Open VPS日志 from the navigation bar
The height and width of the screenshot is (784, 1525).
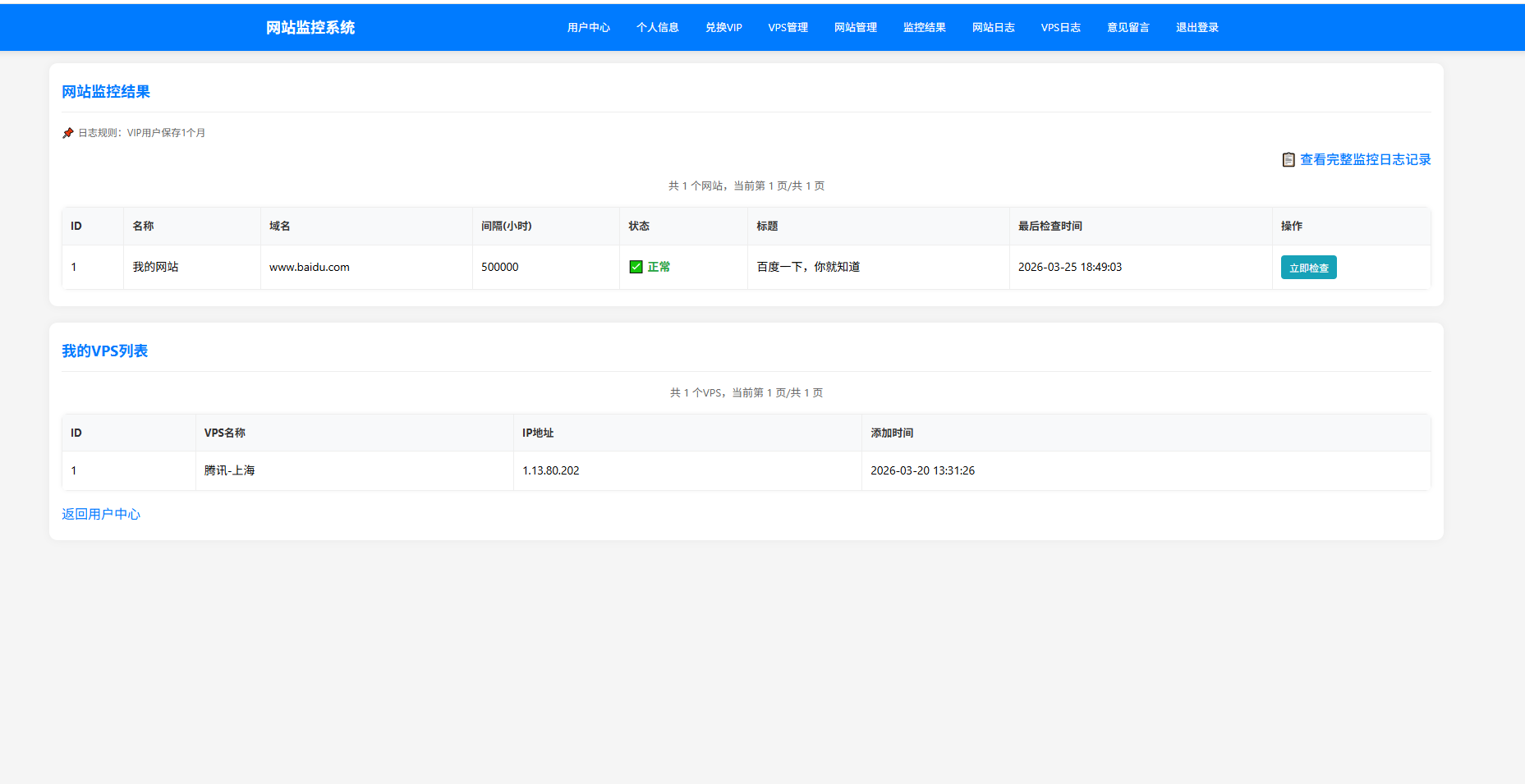1060,28
